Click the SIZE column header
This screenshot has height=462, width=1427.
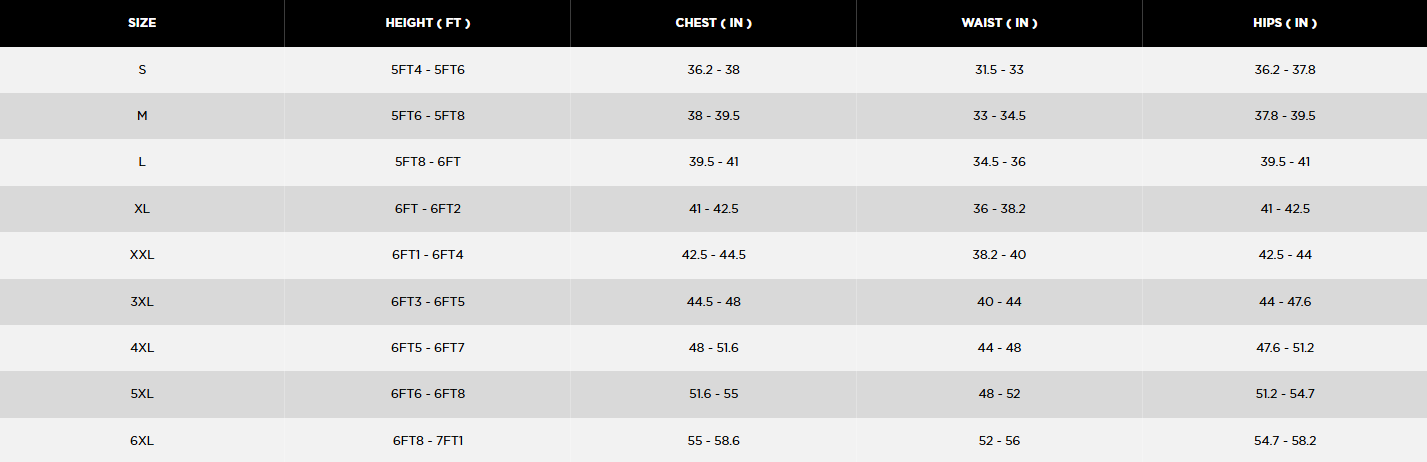[142, 23]
